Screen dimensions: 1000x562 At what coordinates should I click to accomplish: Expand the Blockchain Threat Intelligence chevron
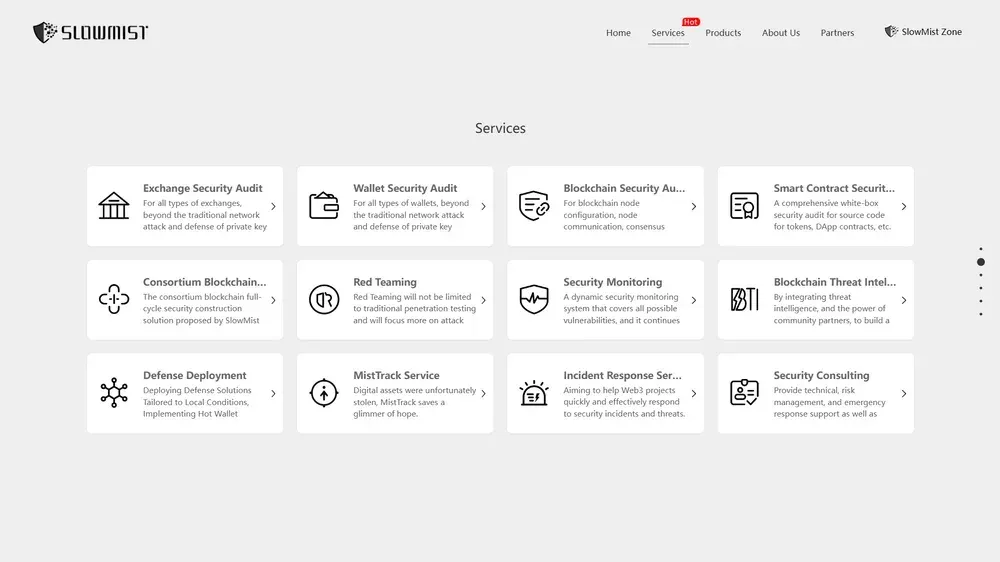click(904, 300)
